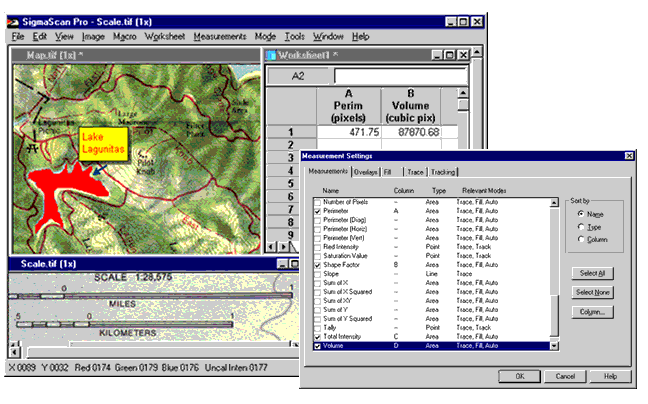
Task: Check the Sum of XY measurement
Action: tap(317, 302)
